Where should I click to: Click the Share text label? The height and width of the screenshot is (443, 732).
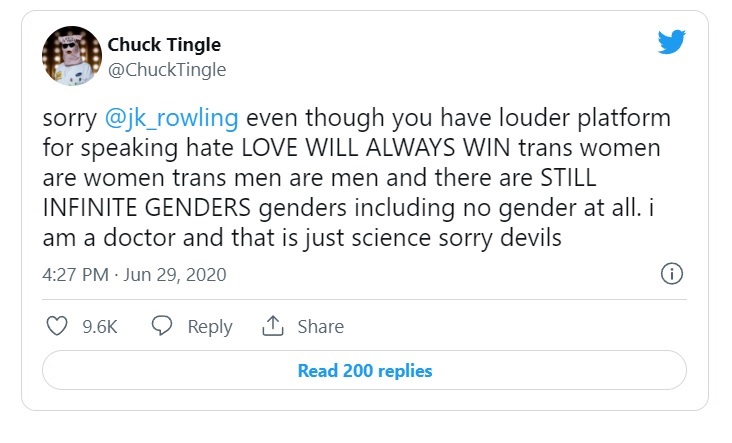(x=320, y=327)
